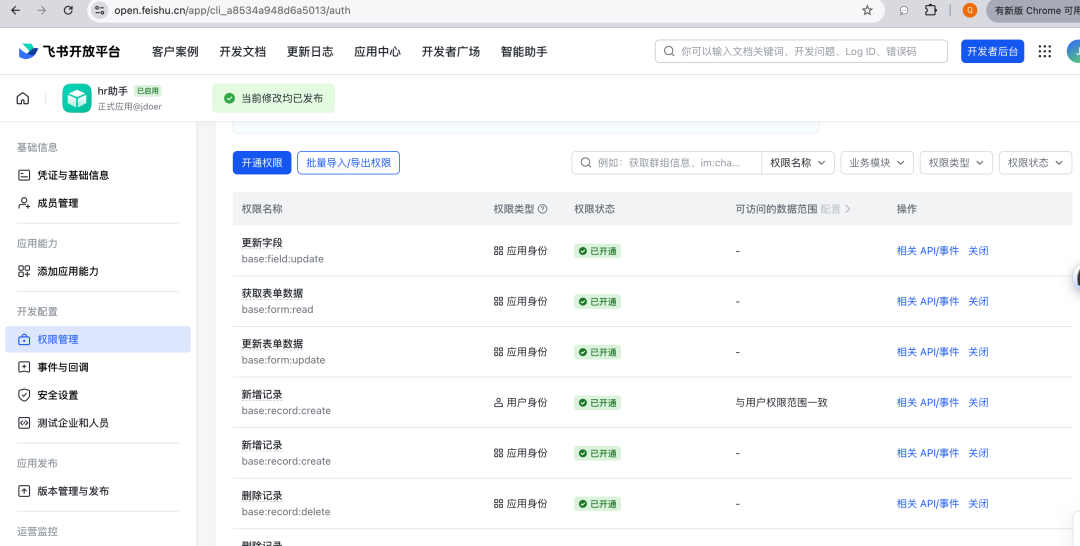This screenshot has width=1080, height=546.
Task: Click the 批量导入/导出权限 button
Action: (x=348, y=163)
